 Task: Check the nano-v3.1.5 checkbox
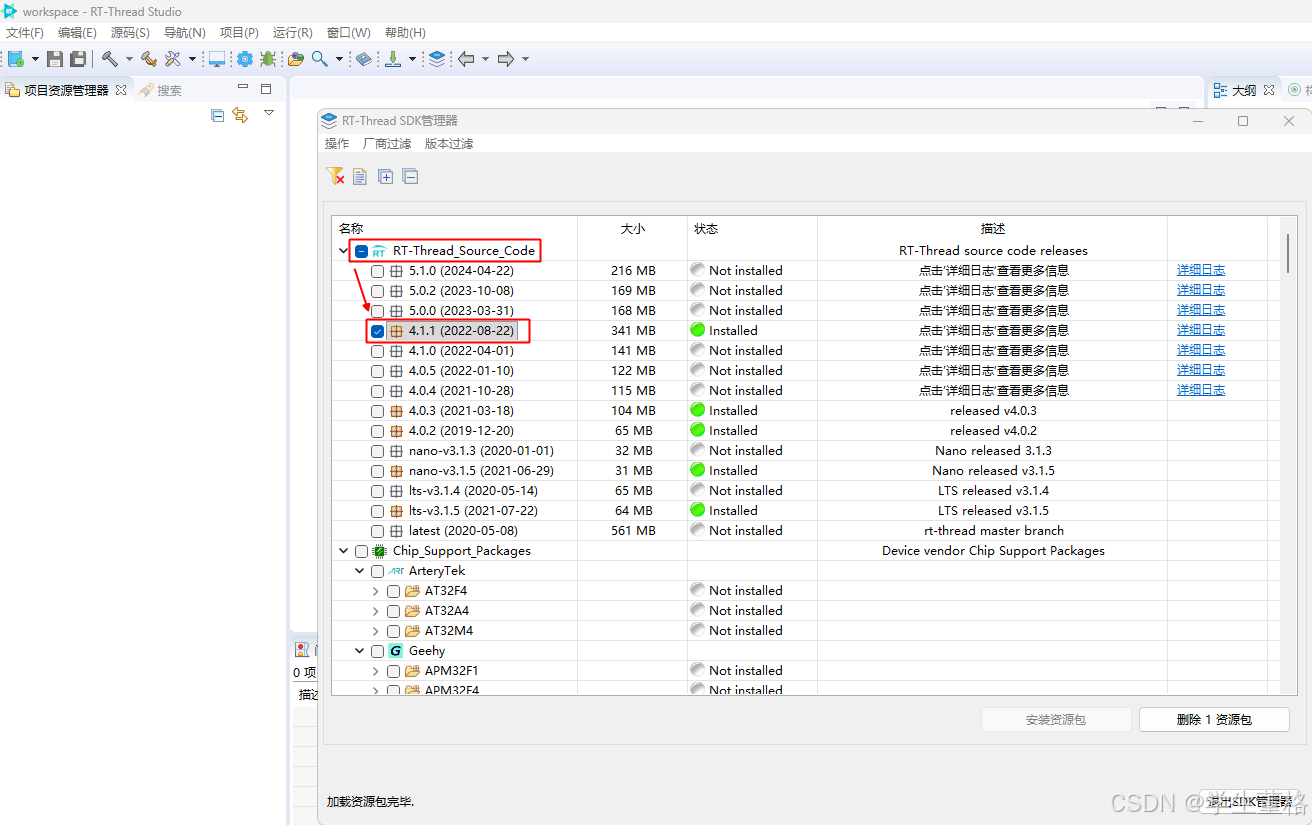point(377,471)
